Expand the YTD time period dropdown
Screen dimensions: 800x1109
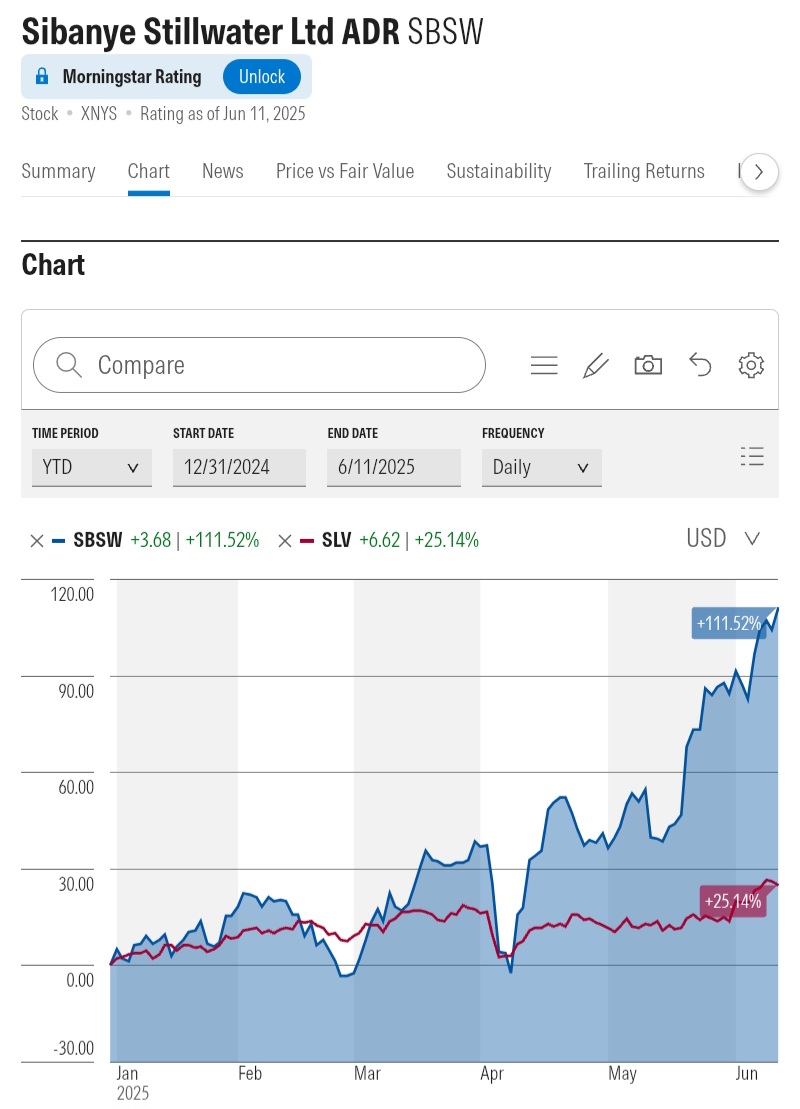pos(92,468)
